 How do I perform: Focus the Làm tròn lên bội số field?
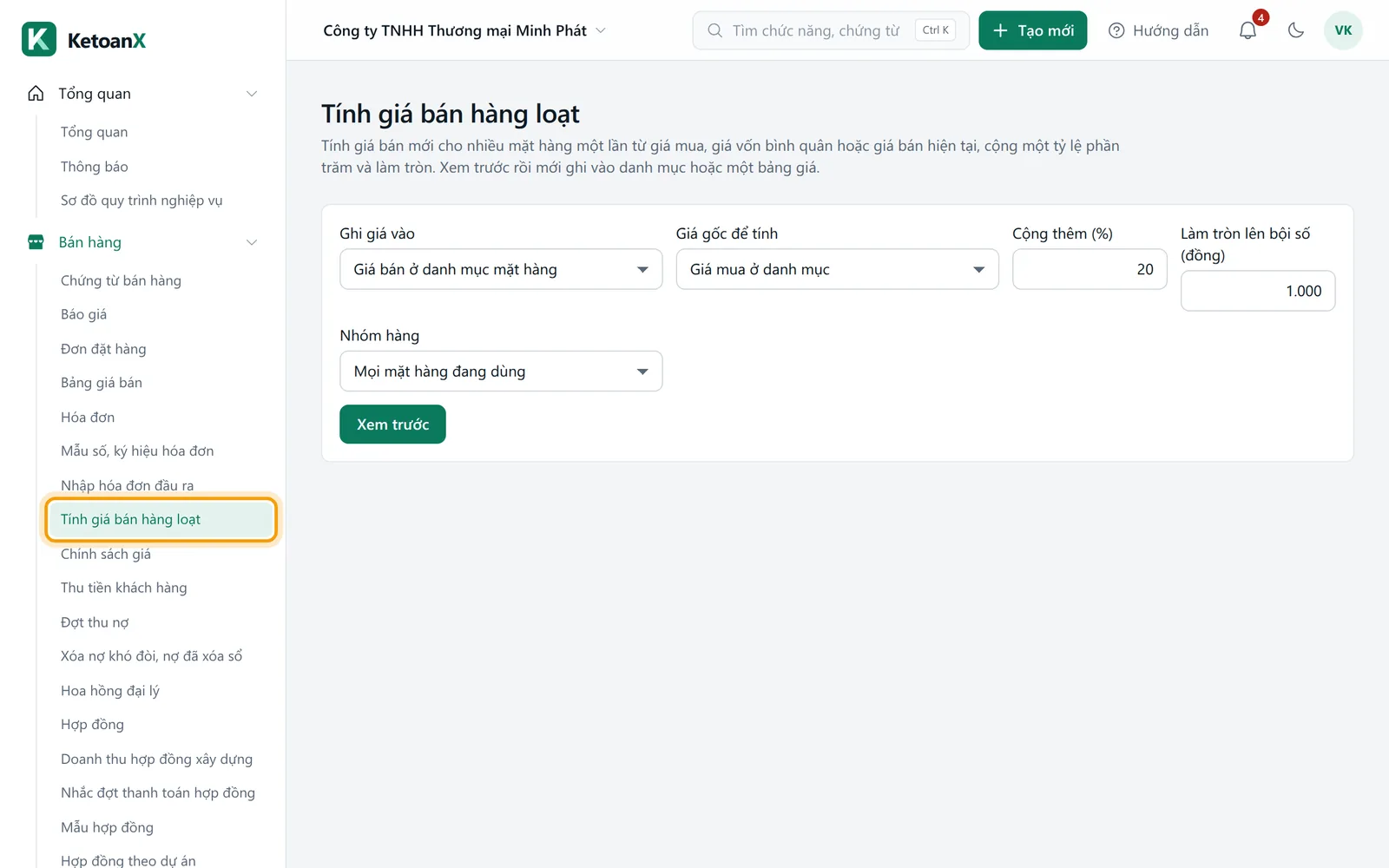point(1258,291)
